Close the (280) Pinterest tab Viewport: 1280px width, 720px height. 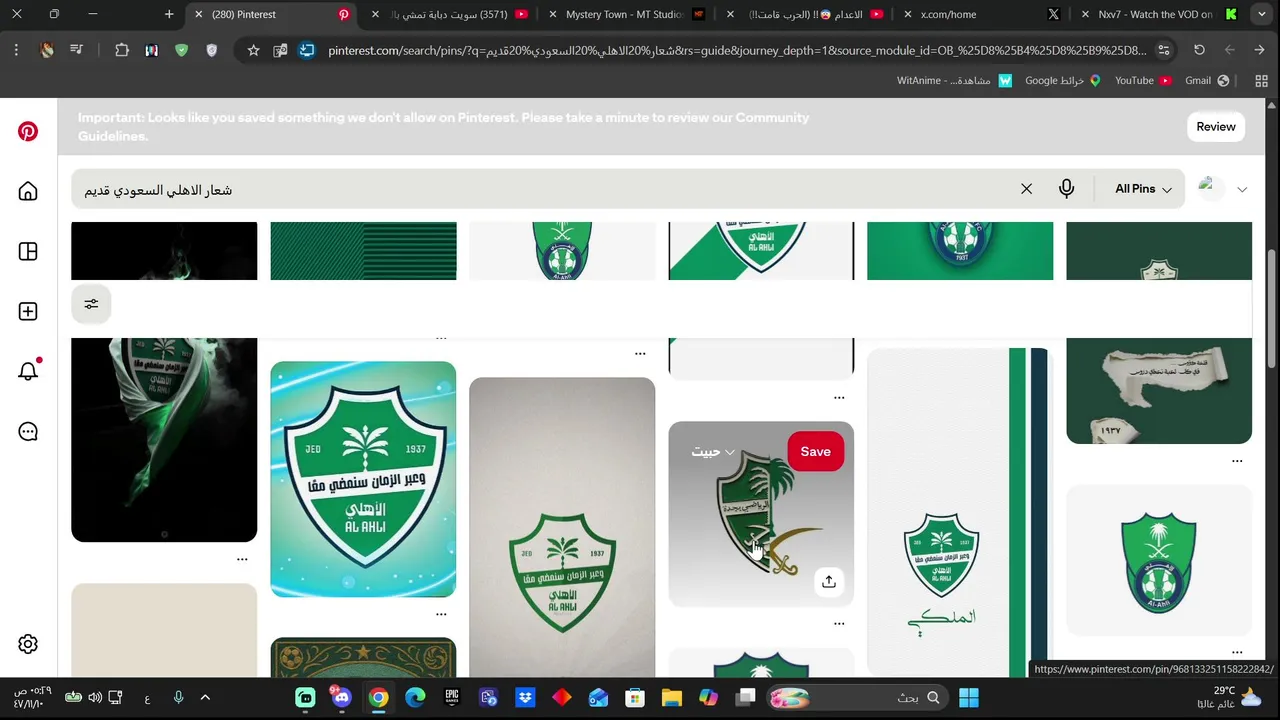[x=198, y=14]
